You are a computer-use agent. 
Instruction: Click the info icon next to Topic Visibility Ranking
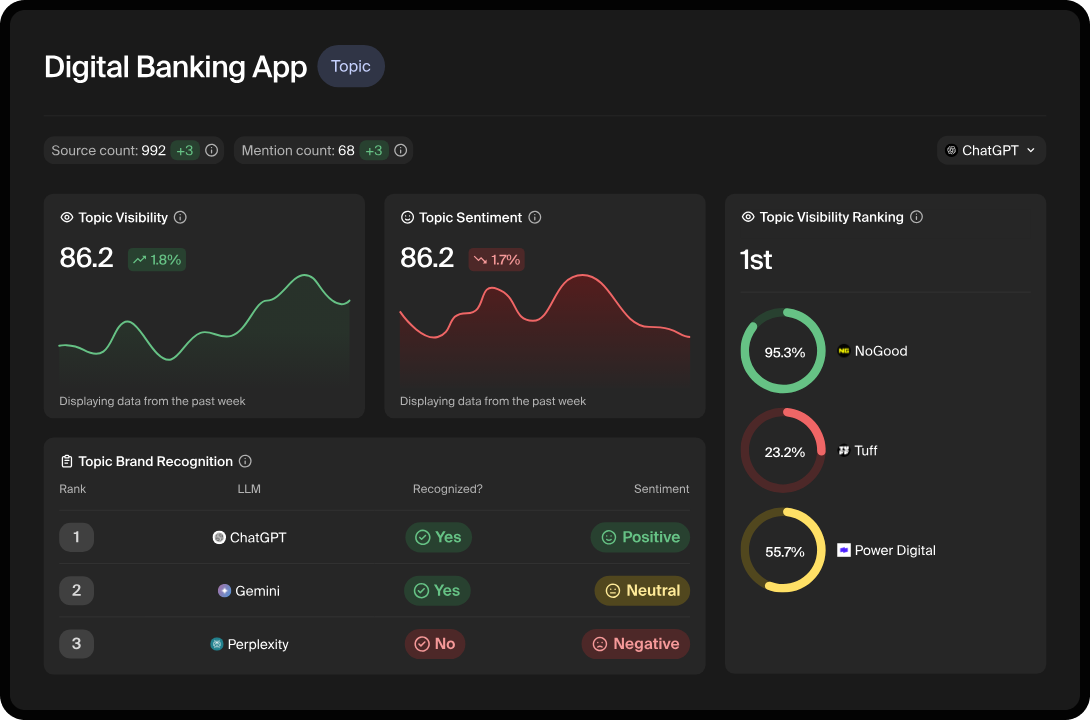917,217
